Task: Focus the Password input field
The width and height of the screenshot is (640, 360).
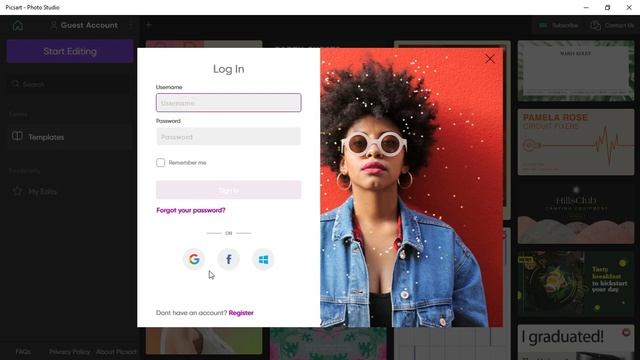Action: 229,137
